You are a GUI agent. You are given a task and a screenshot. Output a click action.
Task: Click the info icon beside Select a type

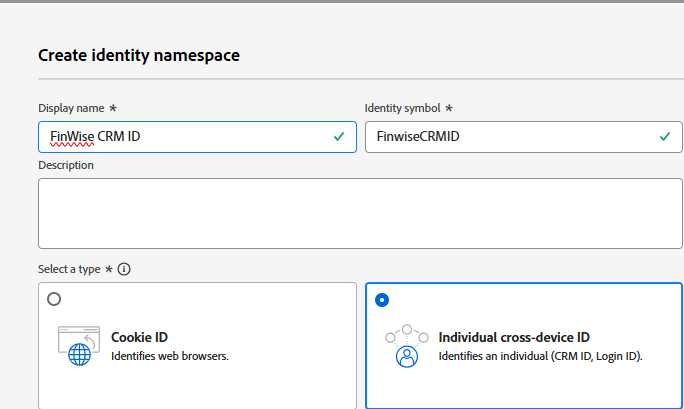coord(124,269)
